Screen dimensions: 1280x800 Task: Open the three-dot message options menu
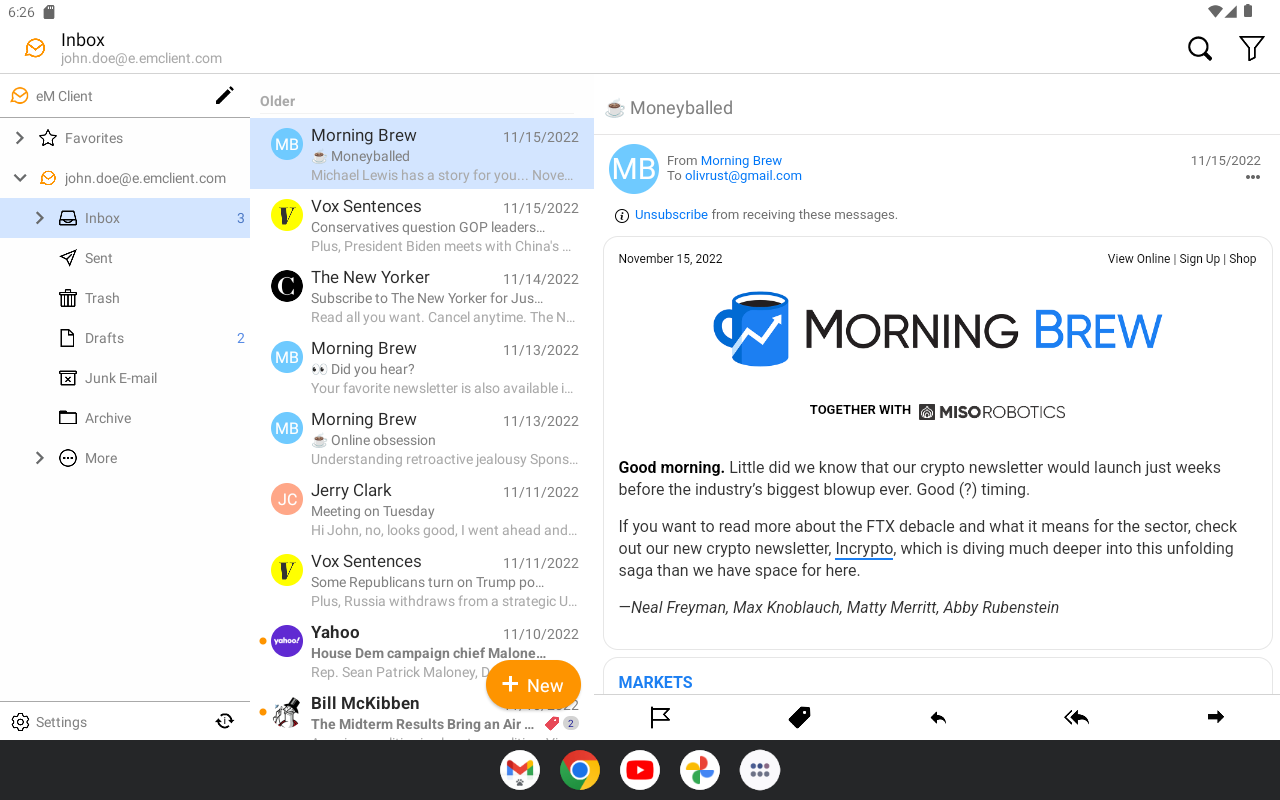(x=1253, y=178)
